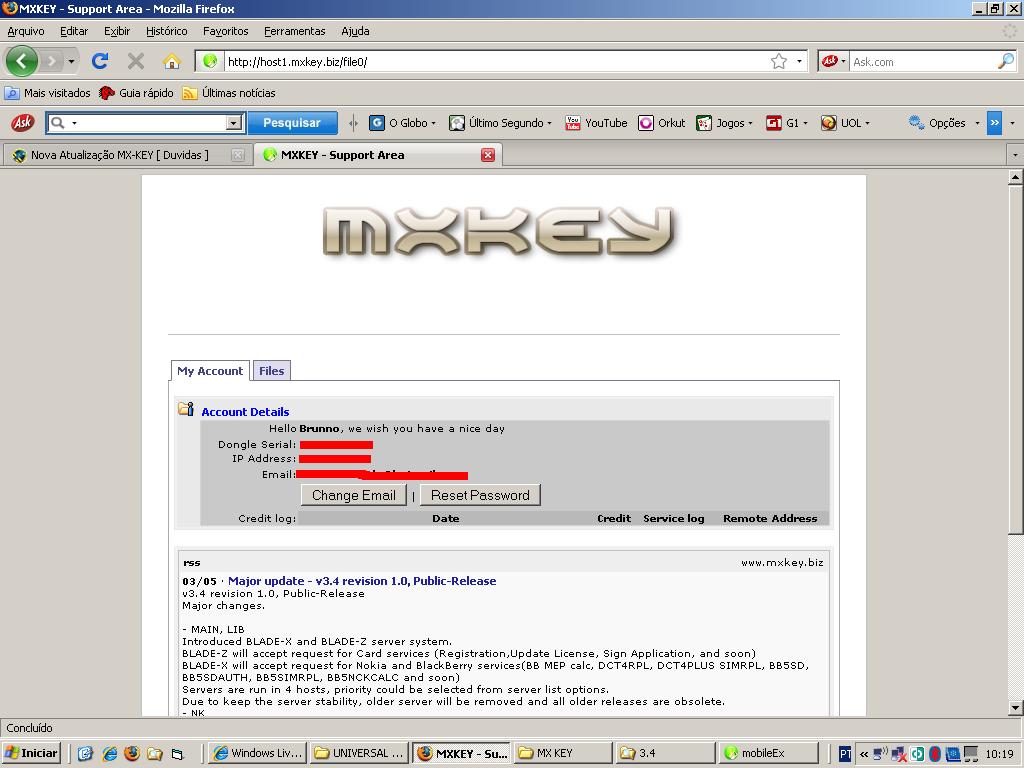Reload the page with the Refresh icon
The width and height of the screenshot is (1024, 768).
(x=100, y=61)
